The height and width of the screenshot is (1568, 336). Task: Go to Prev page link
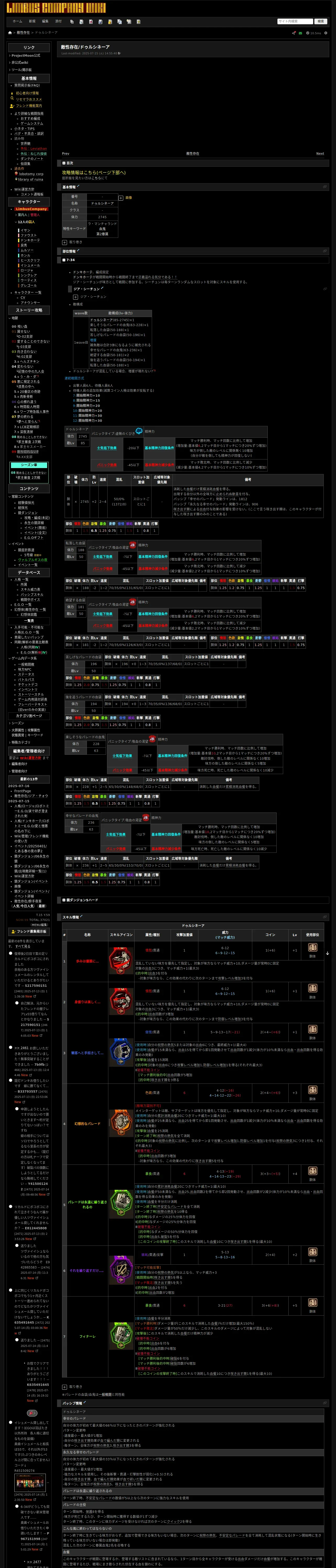point(66,153)
